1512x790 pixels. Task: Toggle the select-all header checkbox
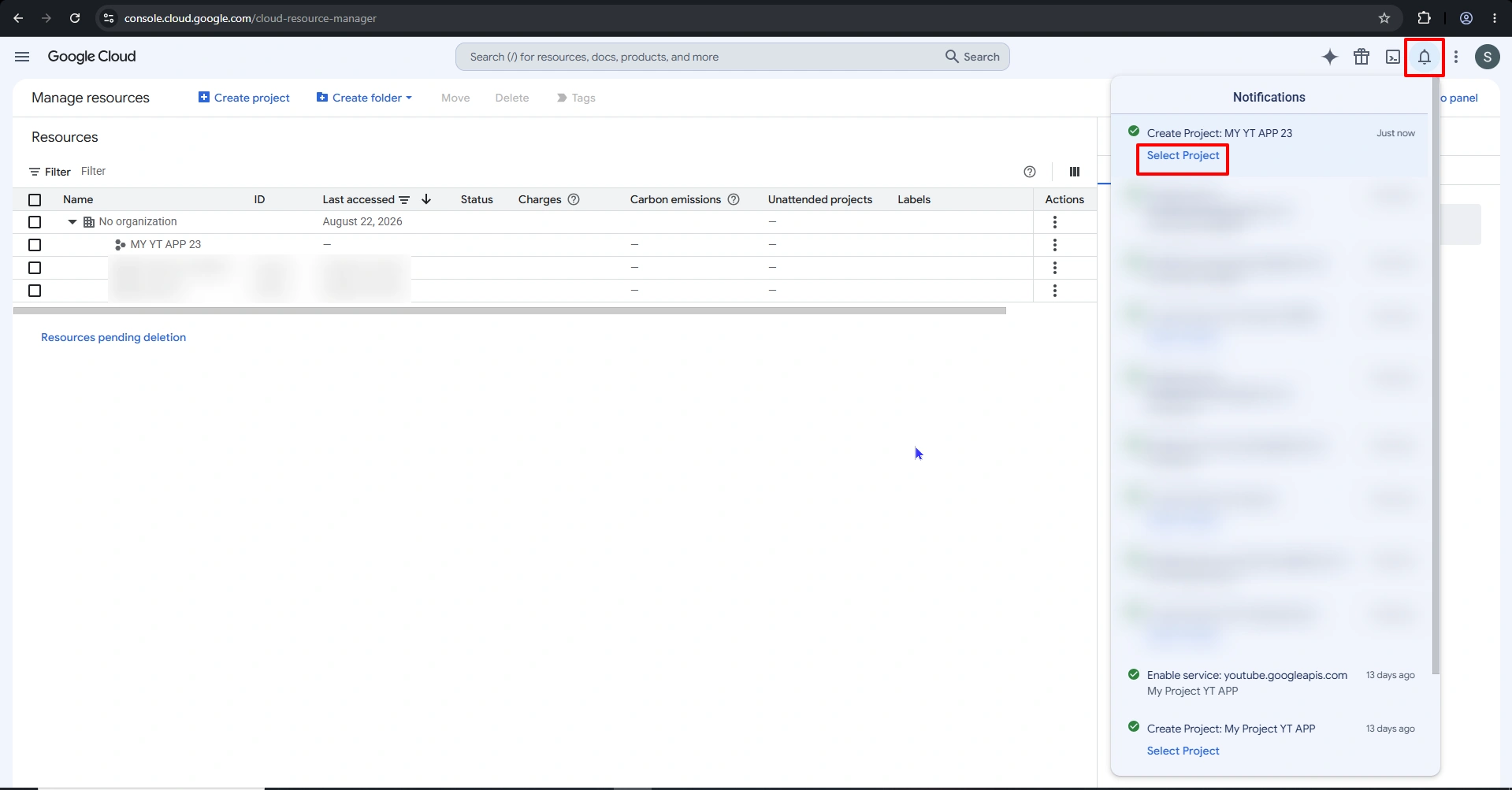(35, 200)
